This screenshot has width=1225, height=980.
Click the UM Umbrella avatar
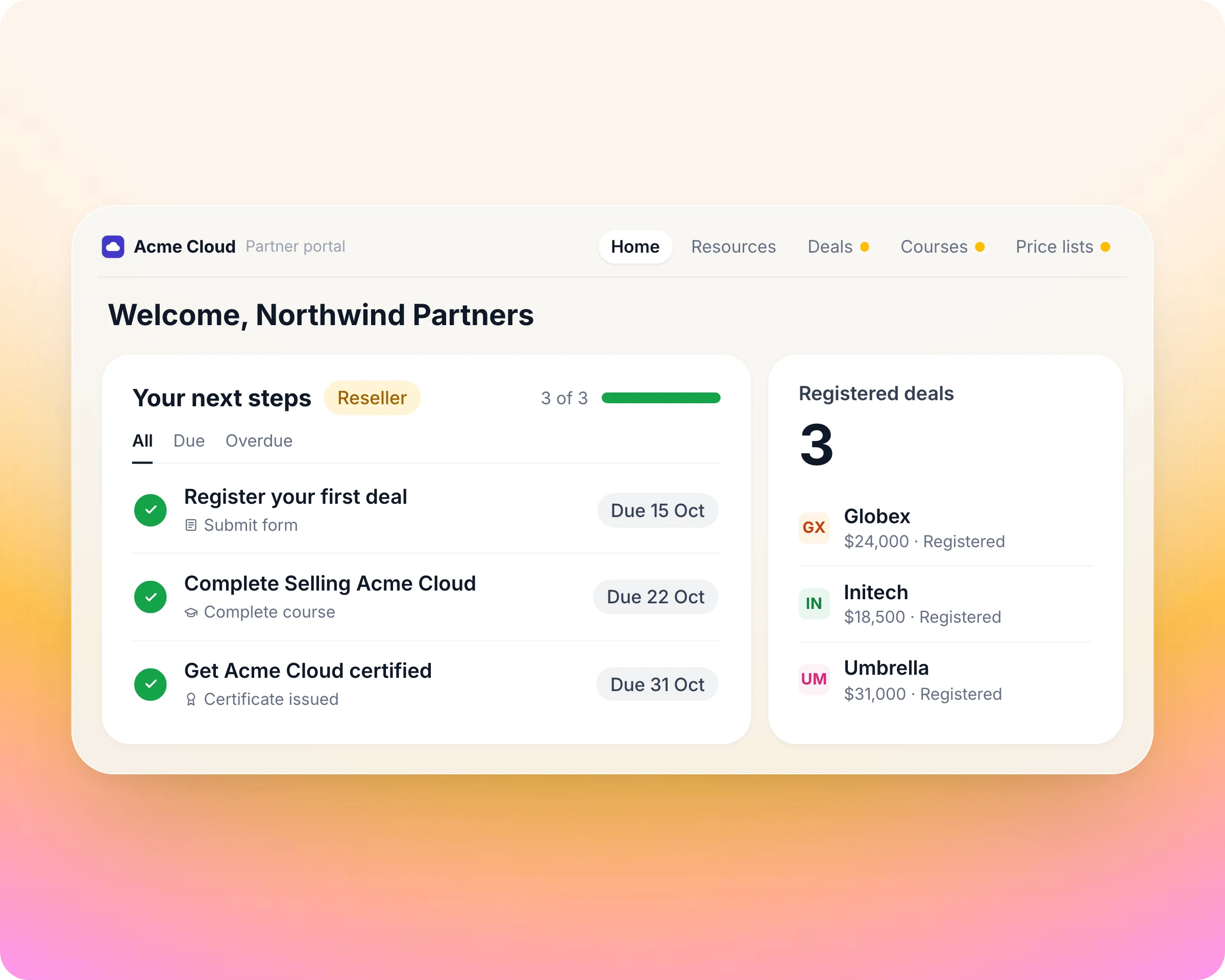(814, 679)
